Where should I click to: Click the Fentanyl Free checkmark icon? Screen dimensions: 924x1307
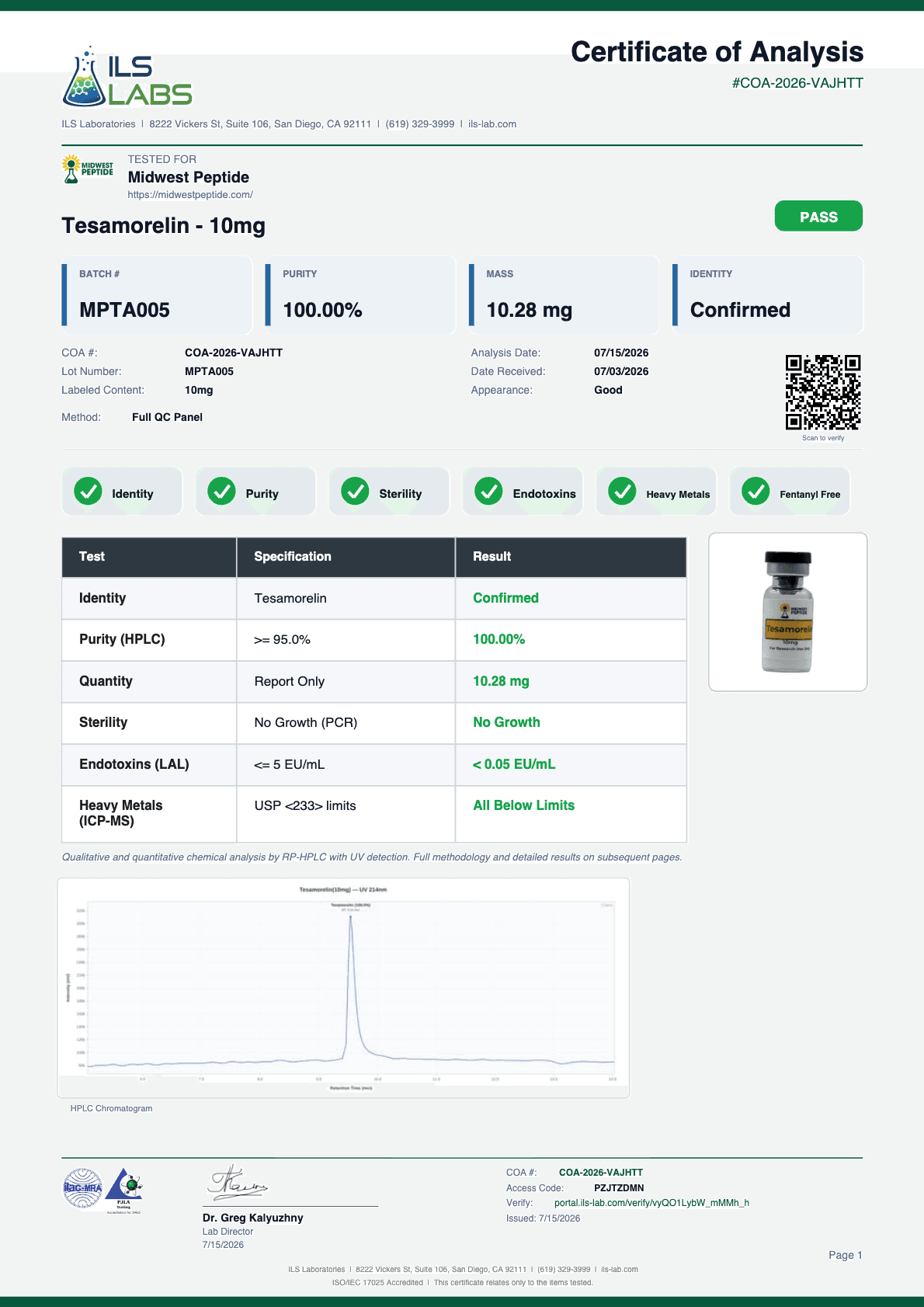click(x=756, y=491)
